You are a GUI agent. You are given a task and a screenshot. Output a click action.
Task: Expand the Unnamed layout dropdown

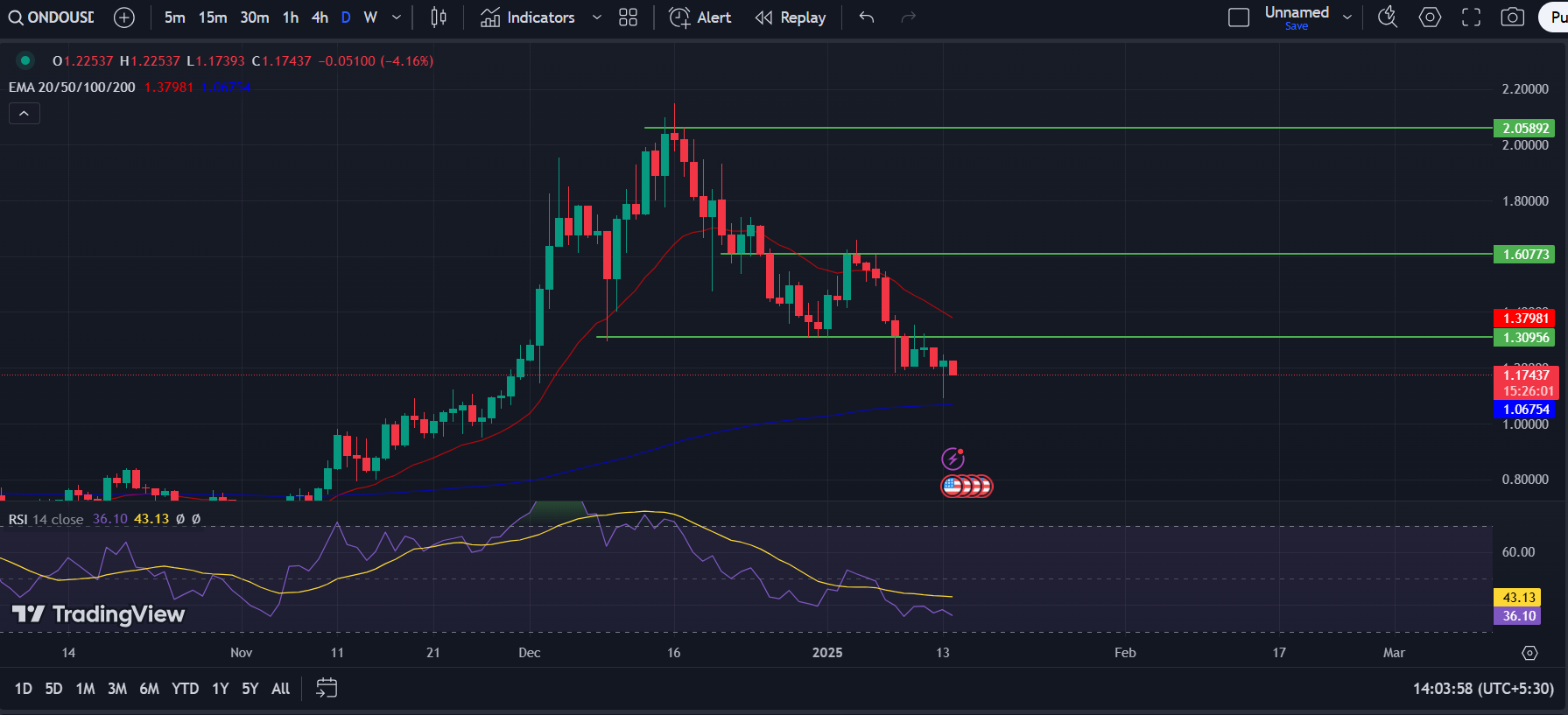[x=1347, y=18]
